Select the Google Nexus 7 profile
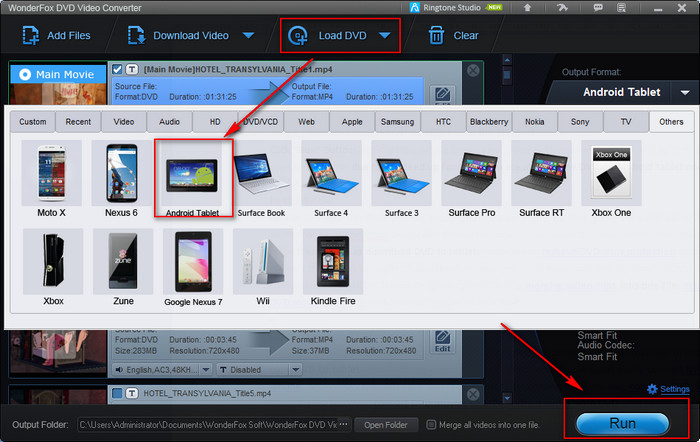700x442 pixels. pos(193,267)
